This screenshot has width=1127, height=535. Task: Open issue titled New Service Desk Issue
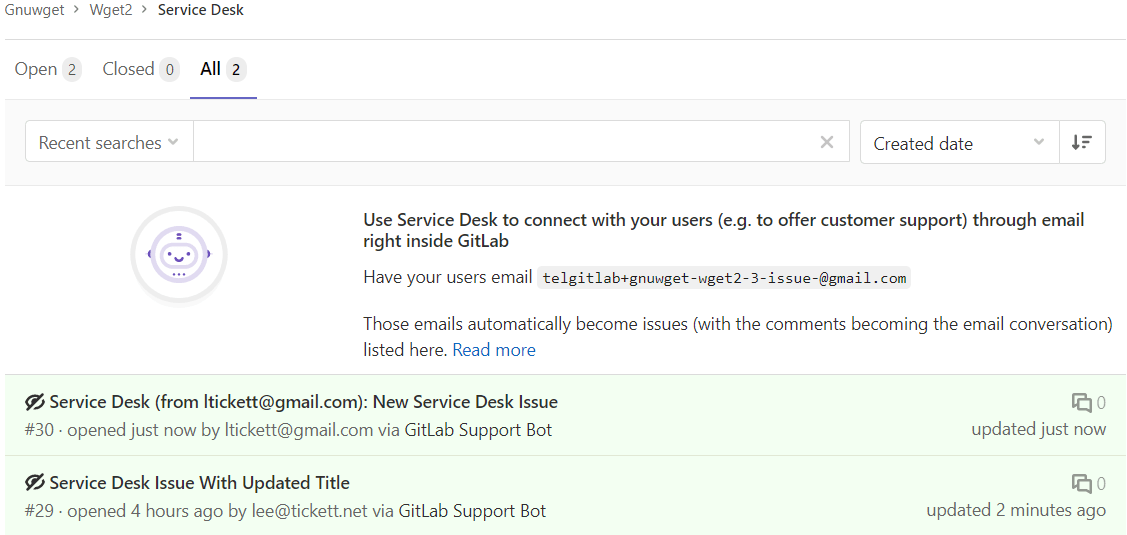303,402
